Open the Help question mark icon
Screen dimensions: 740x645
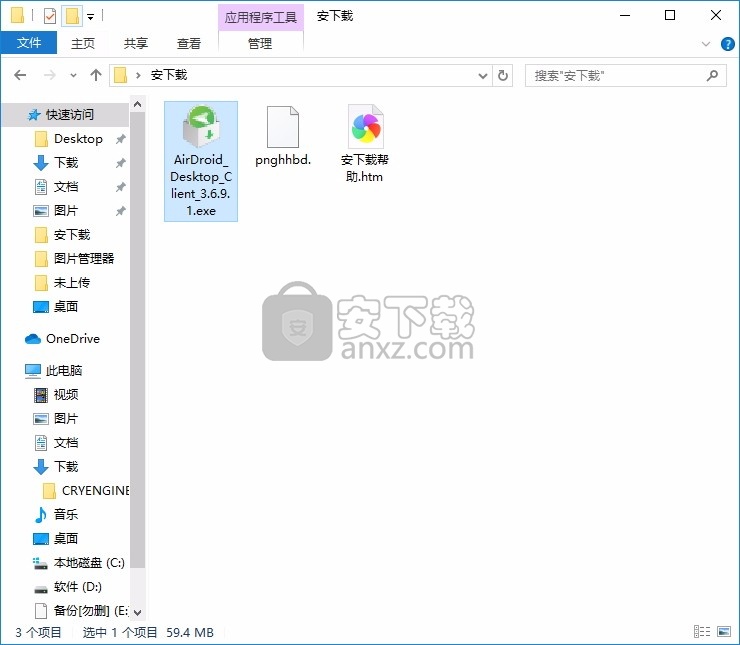(728, 44)
